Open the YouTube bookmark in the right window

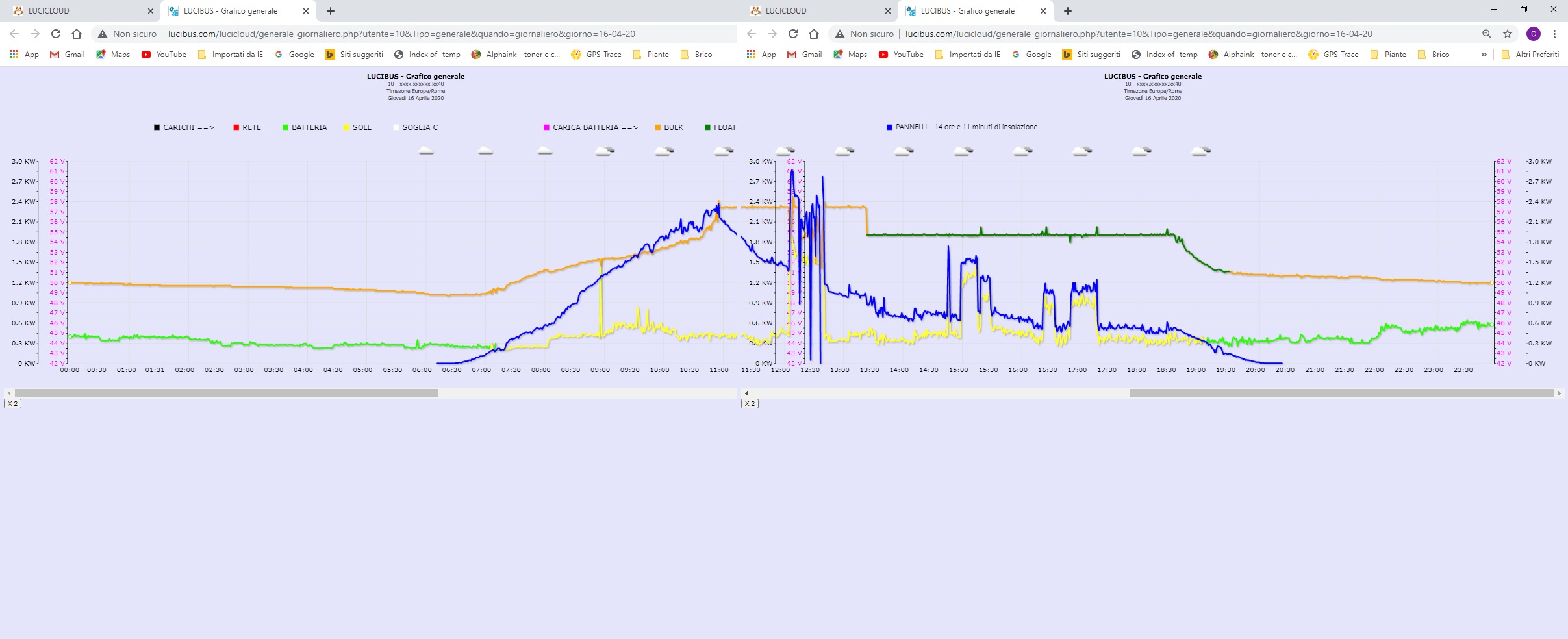[901, 55]
